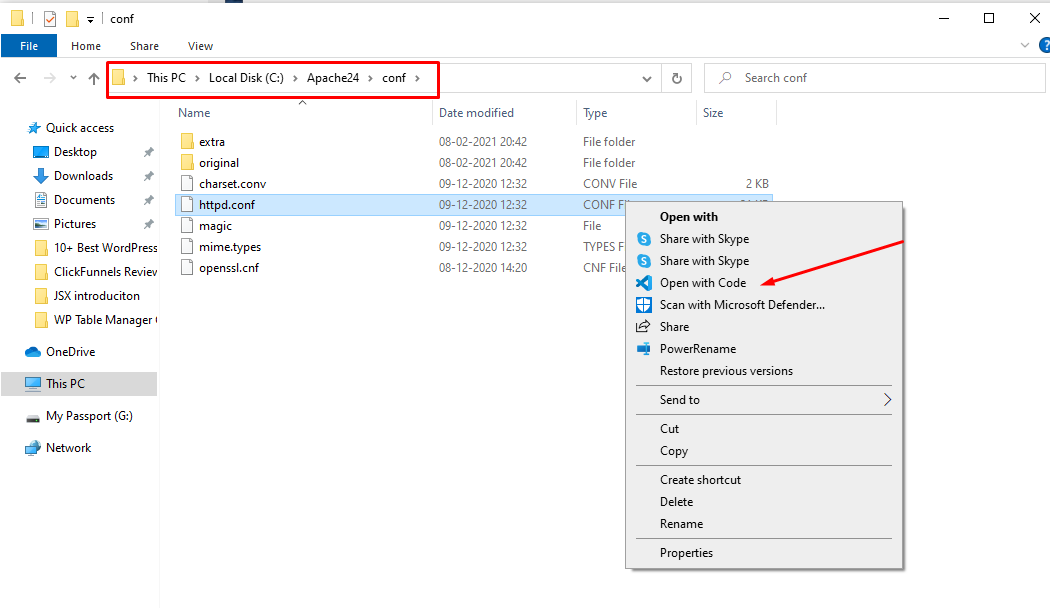Open the File ribbon tab

point(29,46)
